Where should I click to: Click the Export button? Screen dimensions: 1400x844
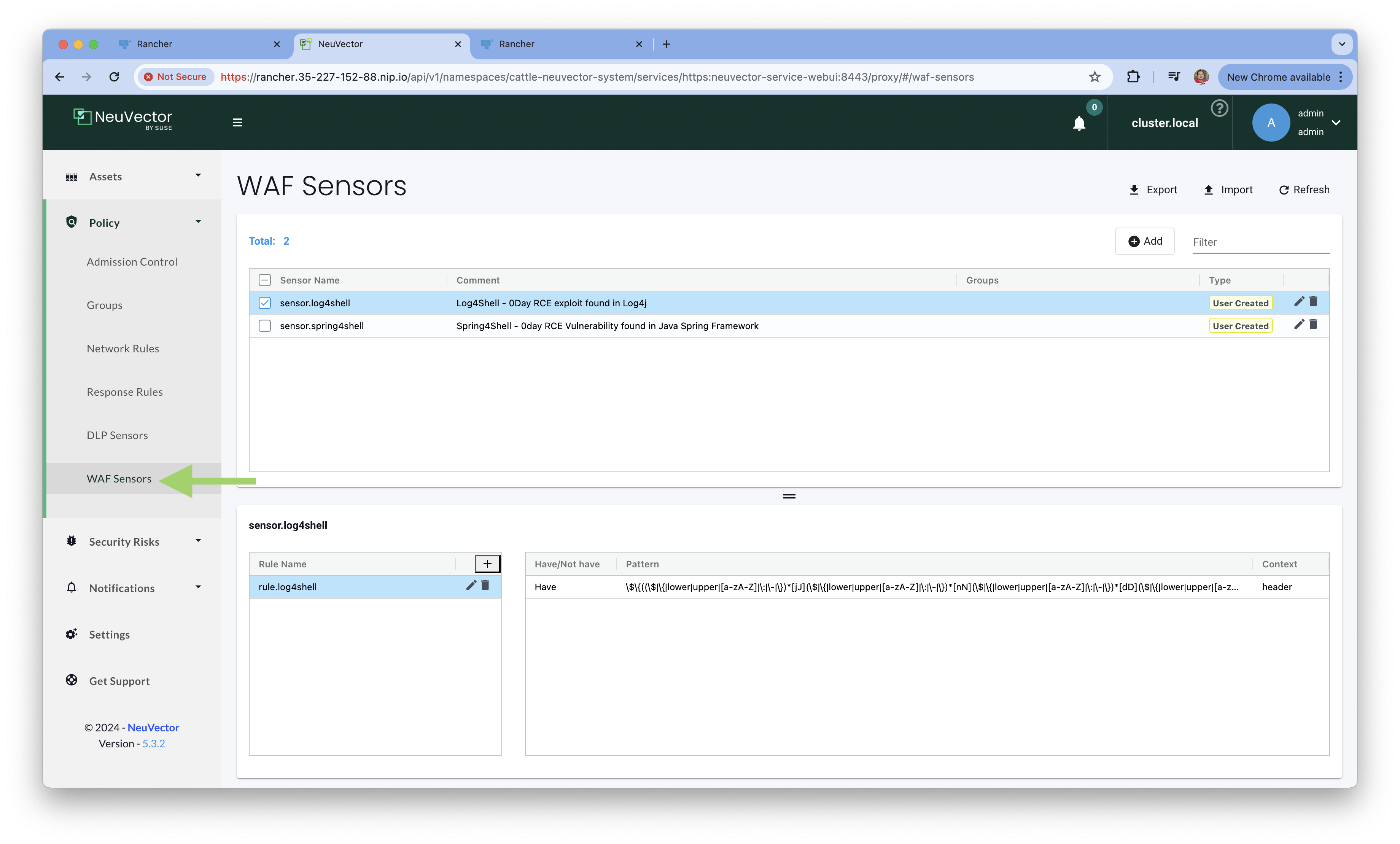click(x=1153, y=190)
